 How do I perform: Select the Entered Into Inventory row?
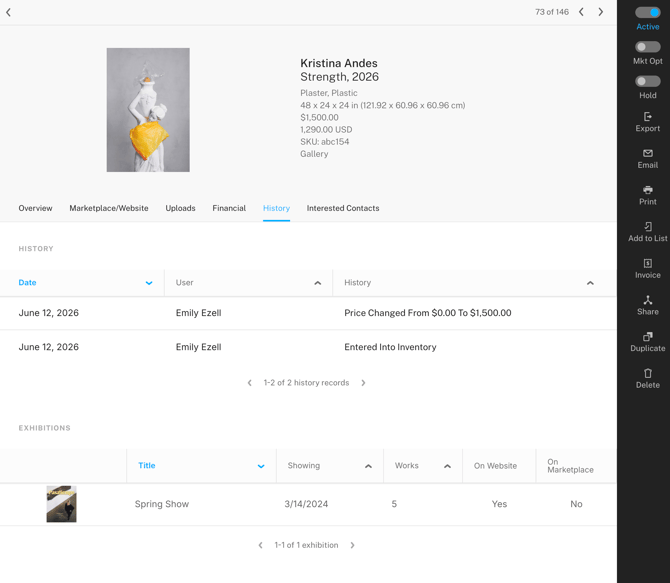(x=308, y=347)
